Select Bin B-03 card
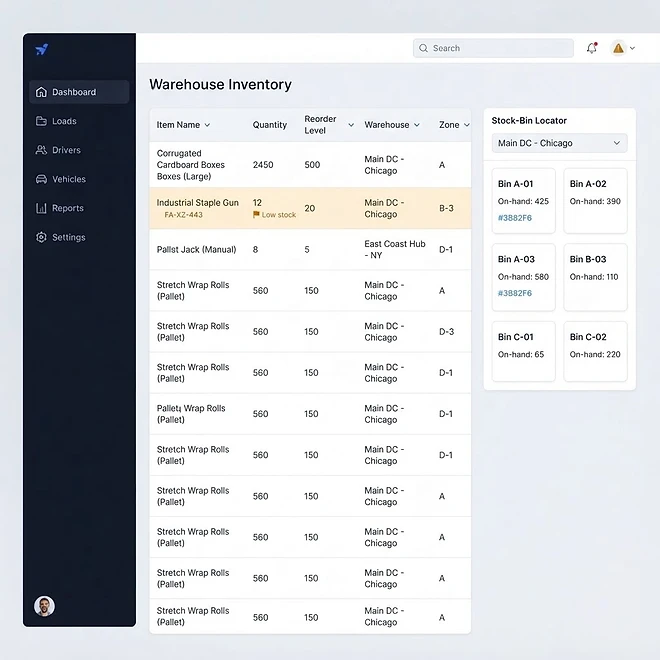The height and width of the screenshot is (660, 660). click(595, 277)
